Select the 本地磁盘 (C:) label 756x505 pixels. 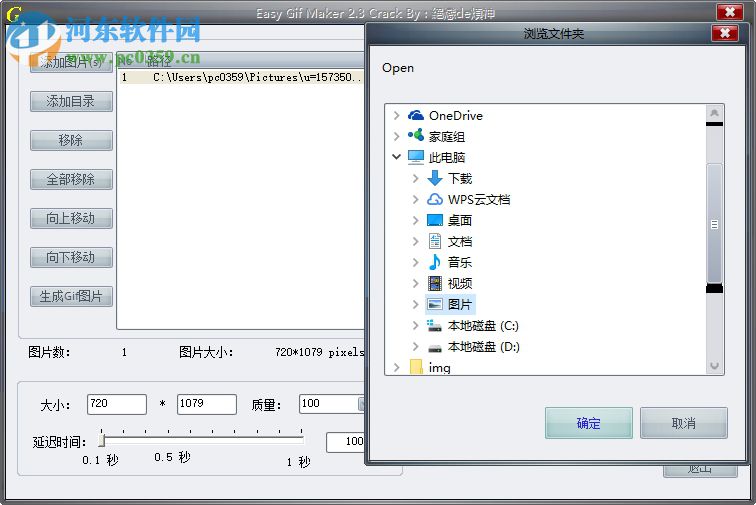point(483,326)
